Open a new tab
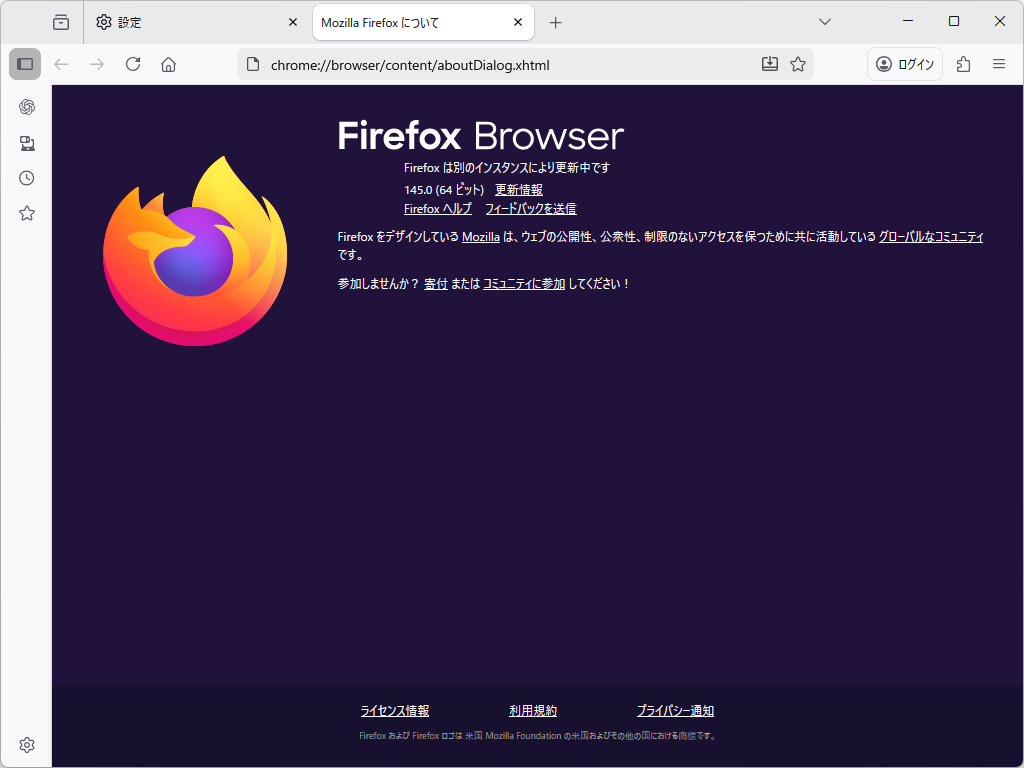The height and width of the screenshot is (768, 1024). [x=556, y=21]
